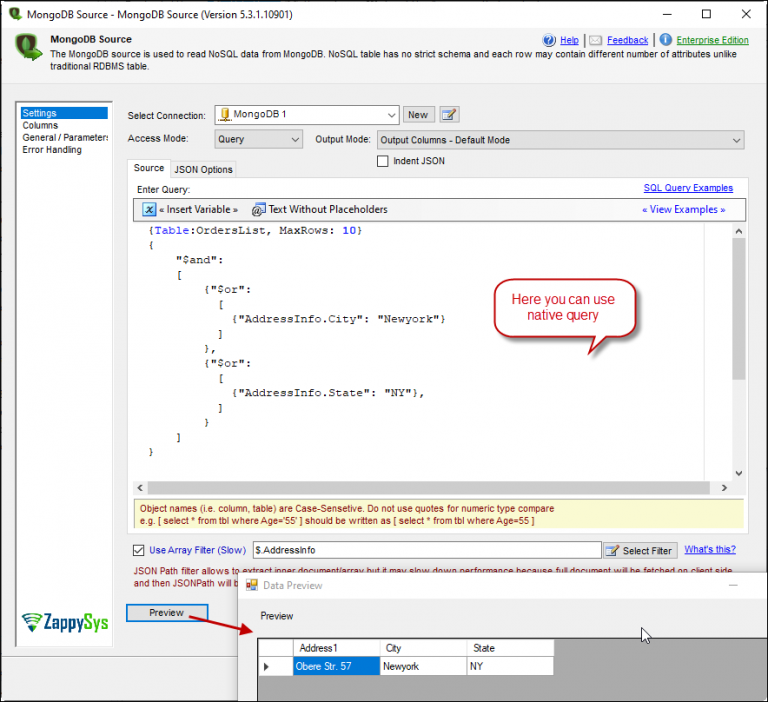Screen dimensions: 768x702
Task: Click the MongoDB Source leaf logo in header
Action: 28,47
